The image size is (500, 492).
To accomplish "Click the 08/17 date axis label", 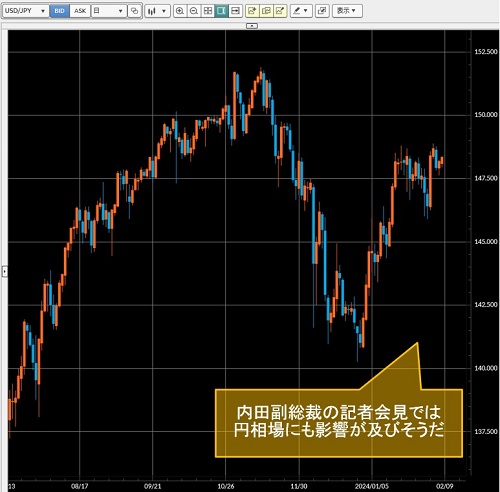I will click(x=79, y=486).
